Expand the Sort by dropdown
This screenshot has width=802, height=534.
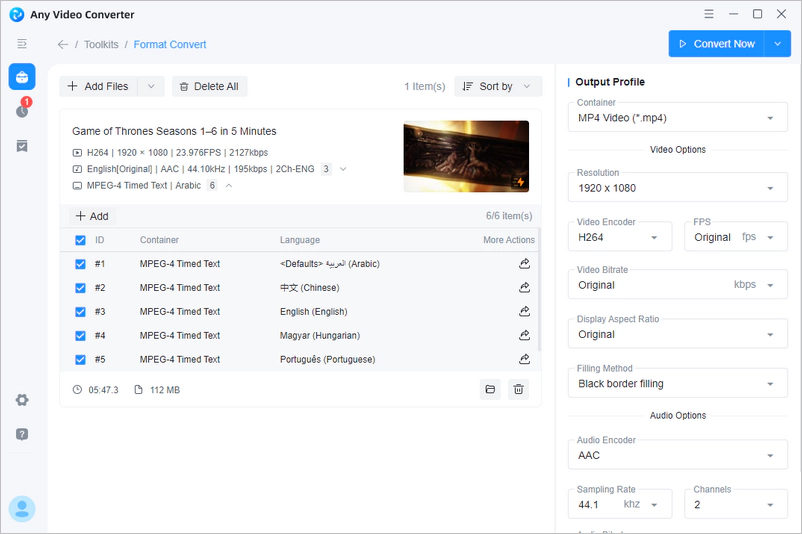497,87
